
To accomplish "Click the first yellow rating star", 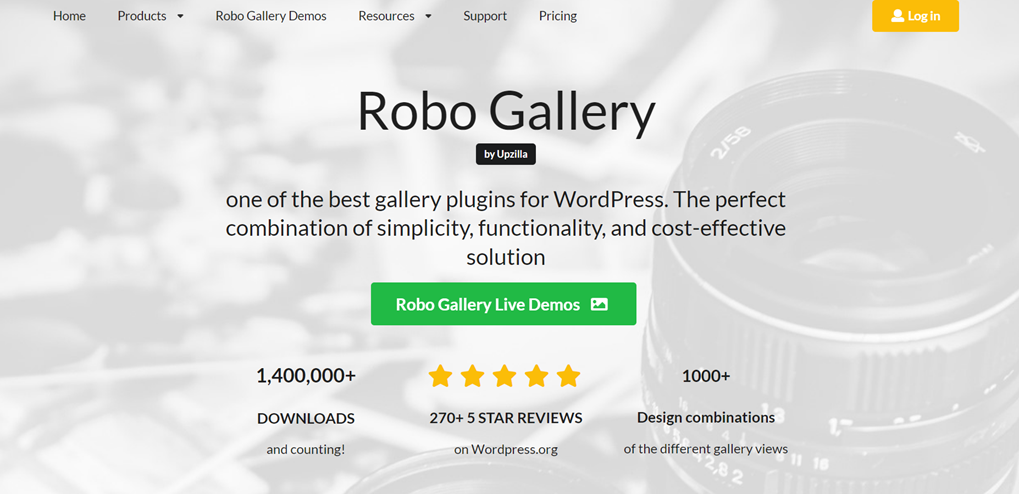I will click(440, 376).
